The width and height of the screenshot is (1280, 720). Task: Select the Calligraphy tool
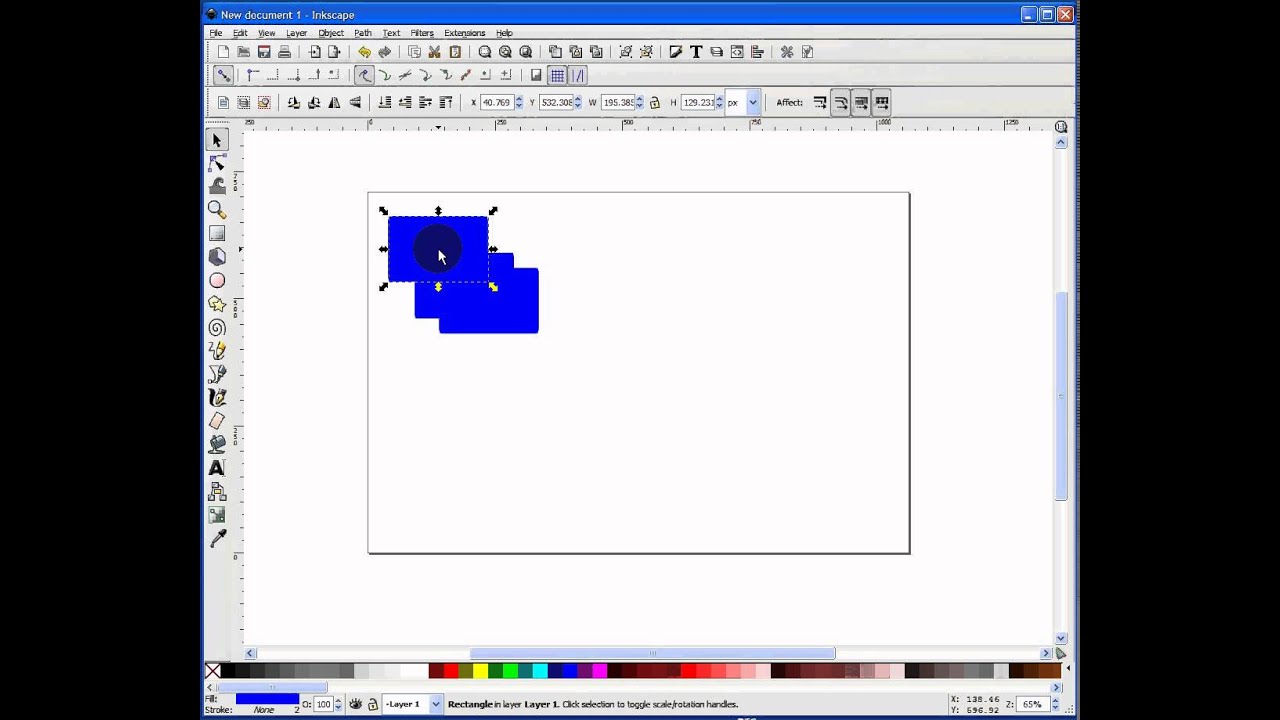[x=217, y=398]
